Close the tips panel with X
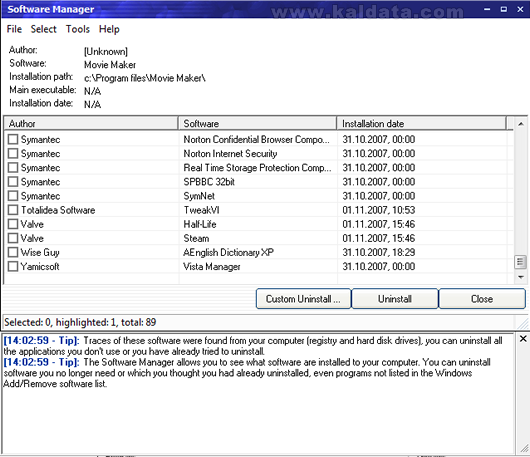 pos(523,339)
